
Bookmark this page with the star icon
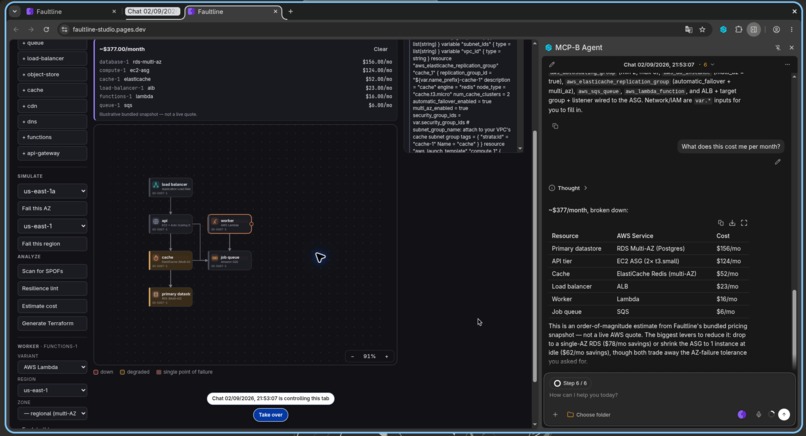pyautogui.click(x=702, y=30)
